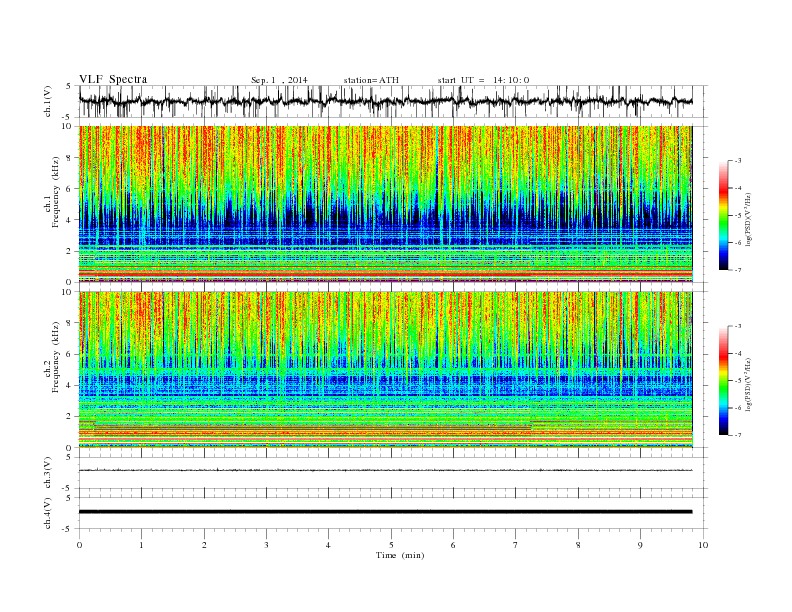Select the "start UT = 14:10:0" text
The image size is (792, 612).
point(483,80)
